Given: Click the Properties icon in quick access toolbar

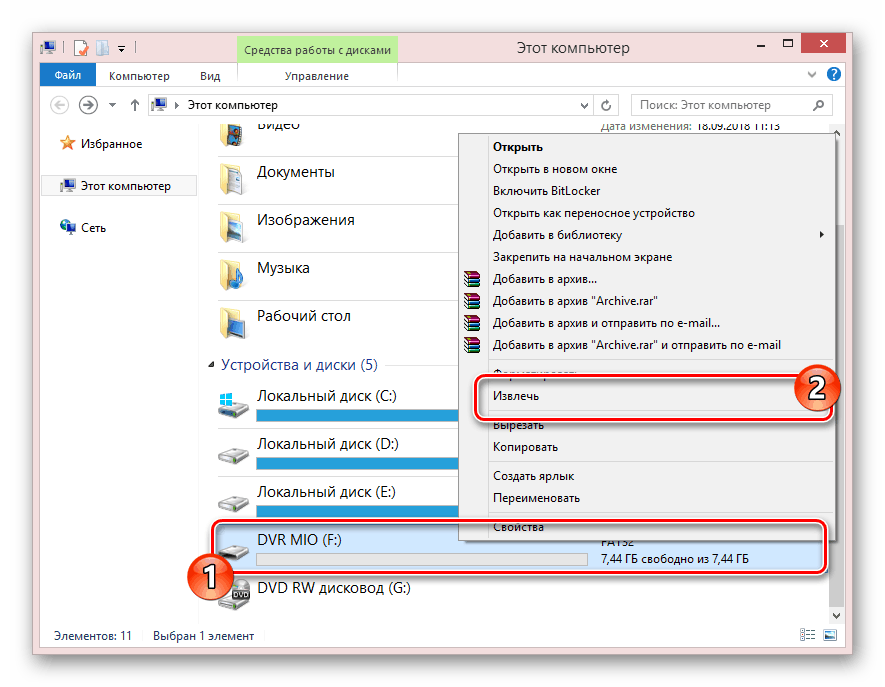Looking at the screenshot, I should click(80, 47).
